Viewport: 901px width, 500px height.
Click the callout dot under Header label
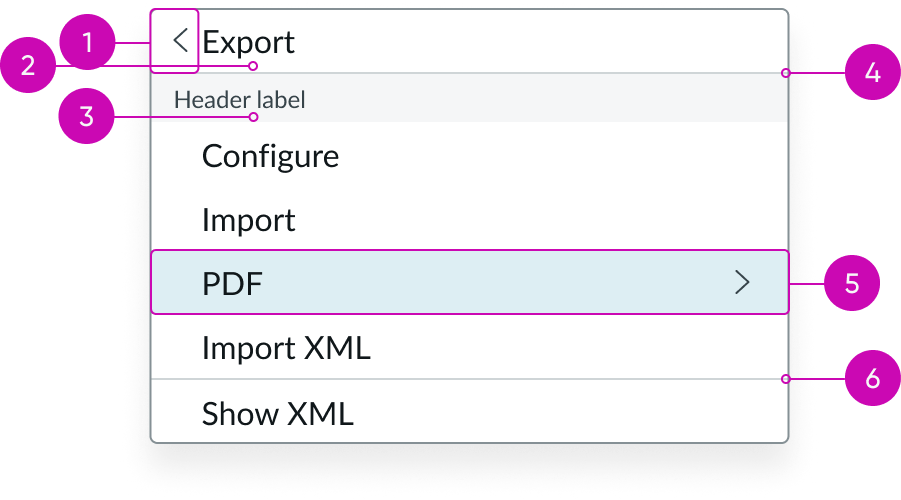[253, 117]
